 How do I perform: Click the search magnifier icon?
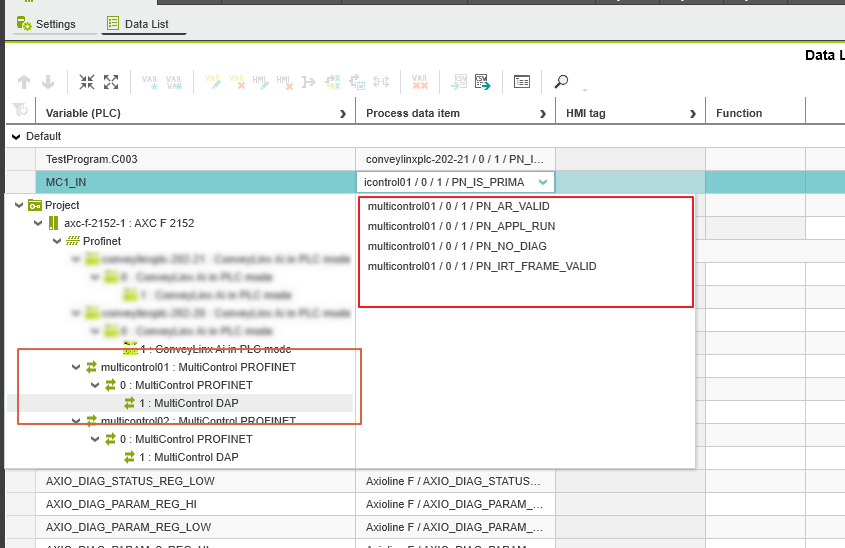(x=561, y=83)
